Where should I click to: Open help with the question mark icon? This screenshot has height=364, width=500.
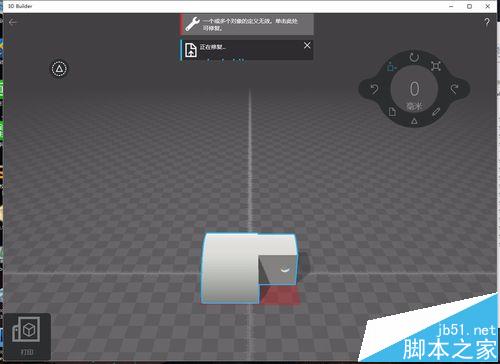[487, 22]
